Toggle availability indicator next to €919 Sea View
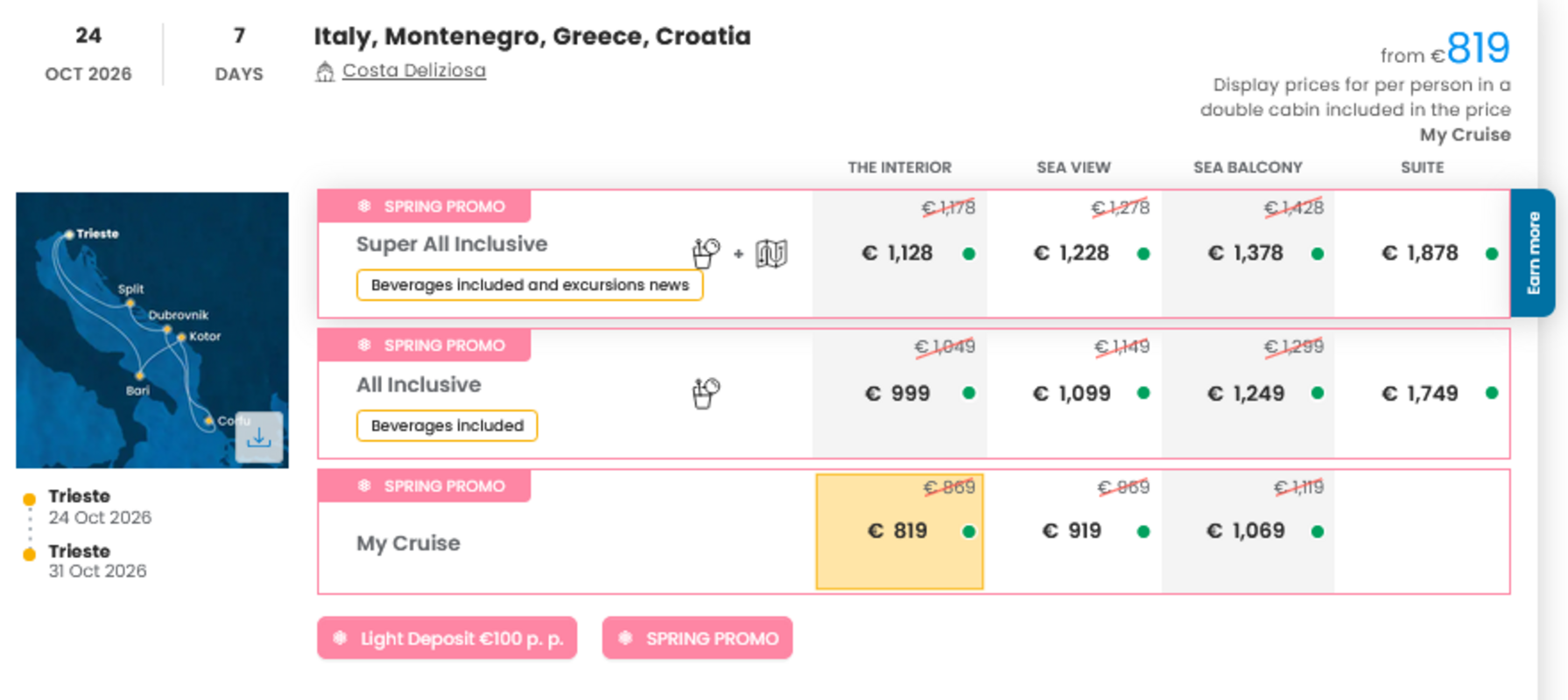The height and width of the screenshot is (700, 1568). 1143,530
